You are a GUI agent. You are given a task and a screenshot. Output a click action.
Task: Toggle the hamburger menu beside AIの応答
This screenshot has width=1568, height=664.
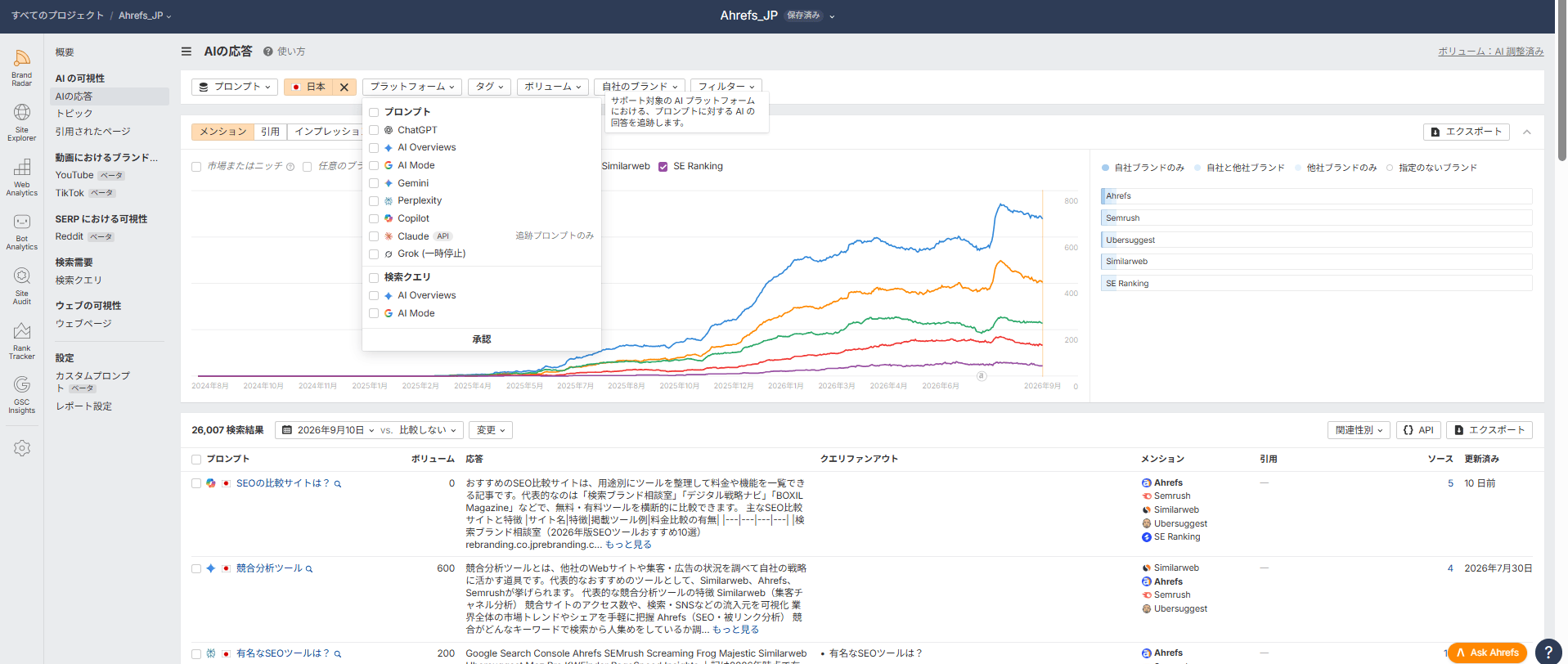(x=186, y=52)
